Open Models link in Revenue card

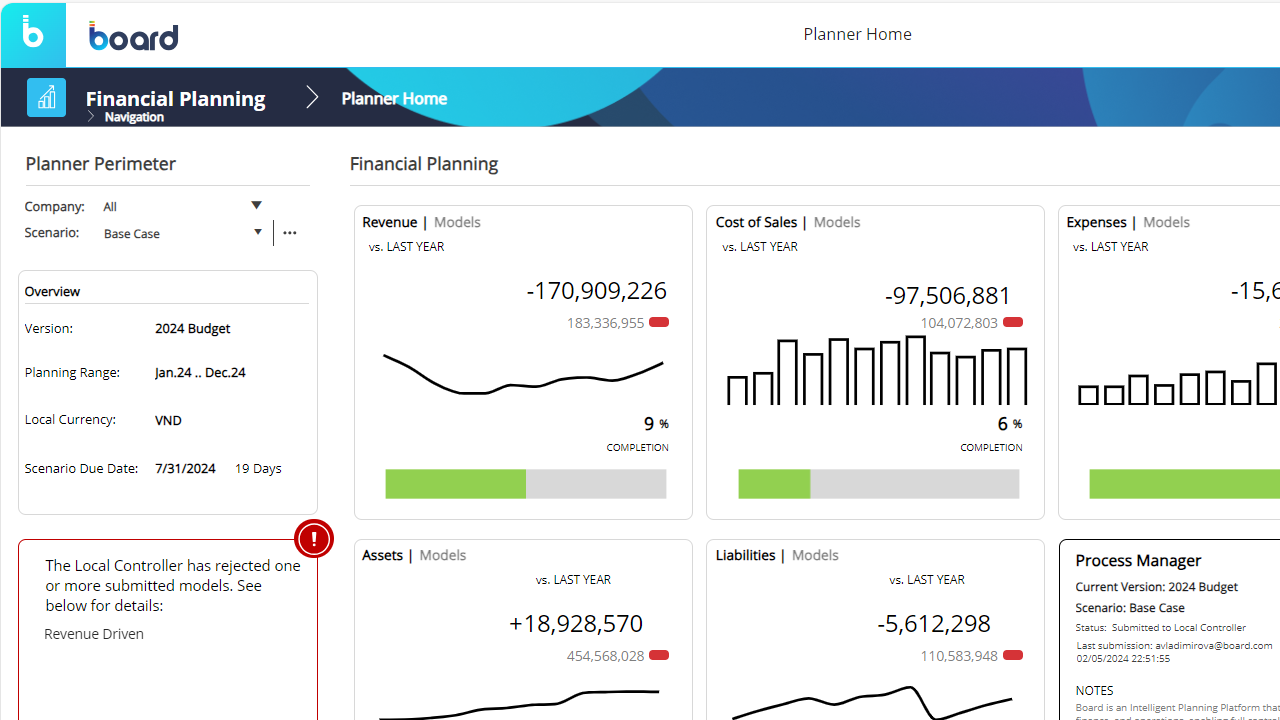click(x=457, y=222)
